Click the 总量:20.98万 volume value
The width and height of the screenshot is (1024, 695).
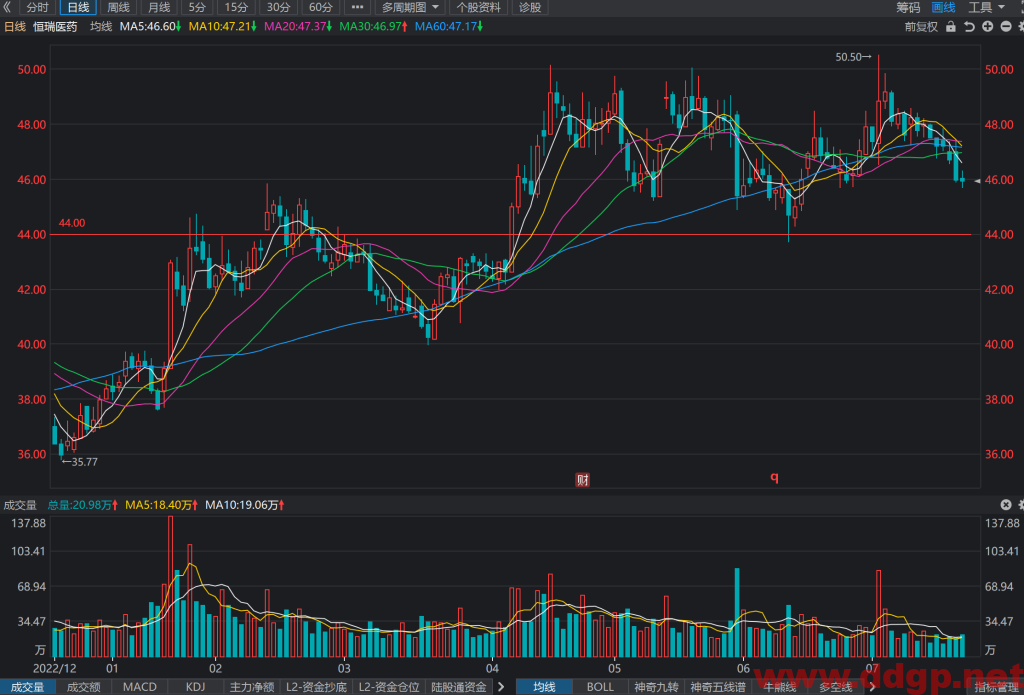83,505
